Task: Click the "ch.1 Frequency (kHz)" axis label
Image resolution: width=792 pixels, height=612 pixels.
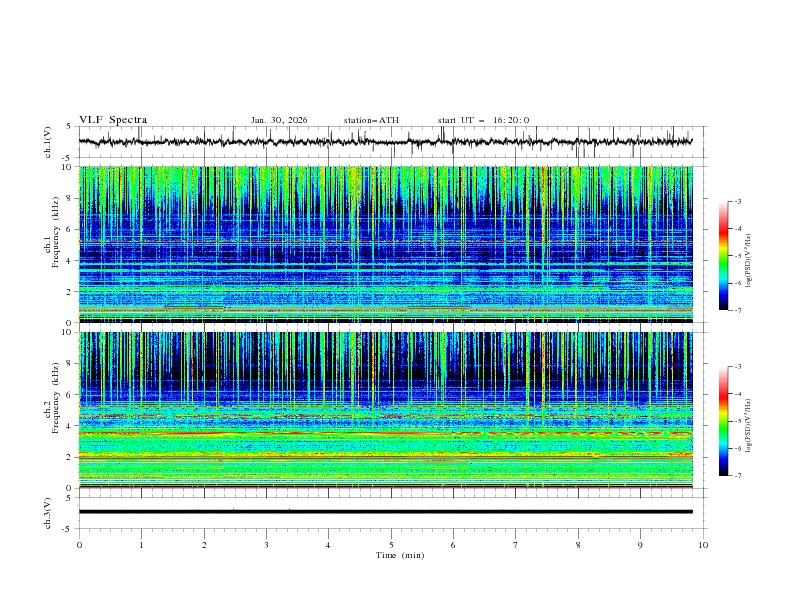Action: (x=52, y=232)
